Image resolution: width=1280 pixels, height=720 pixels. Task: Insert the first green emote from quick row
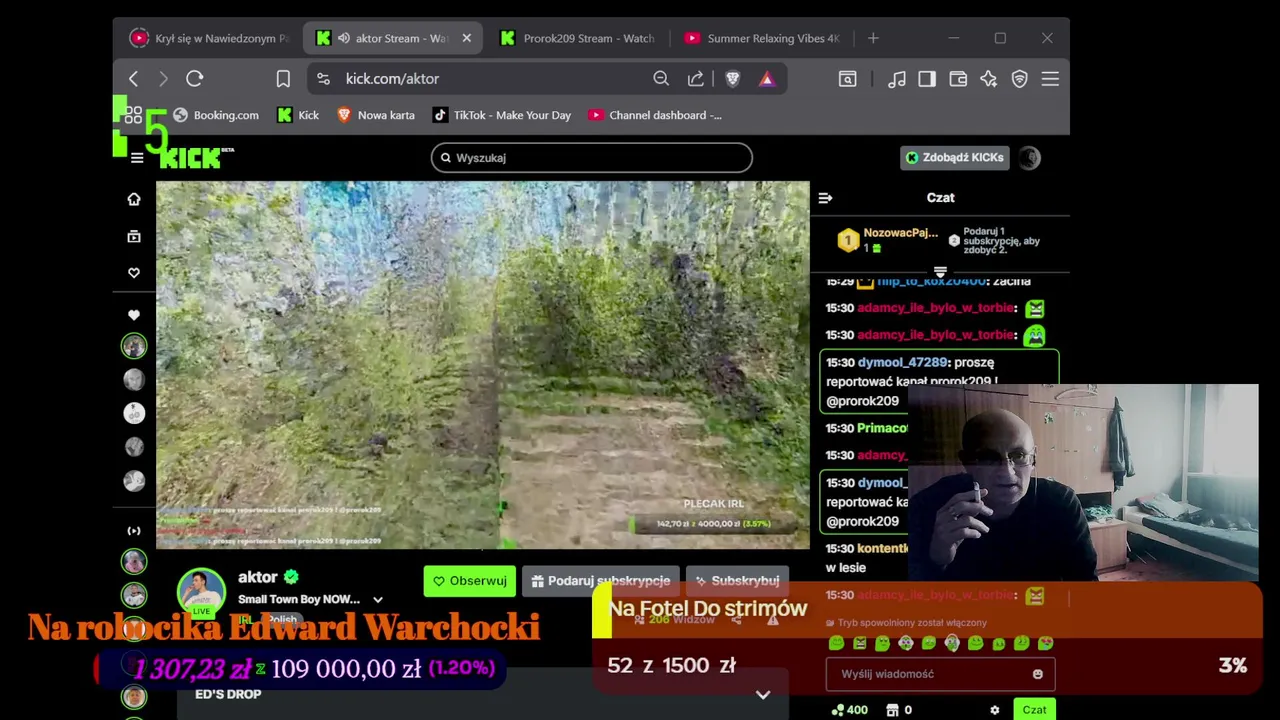pos(836,643)
